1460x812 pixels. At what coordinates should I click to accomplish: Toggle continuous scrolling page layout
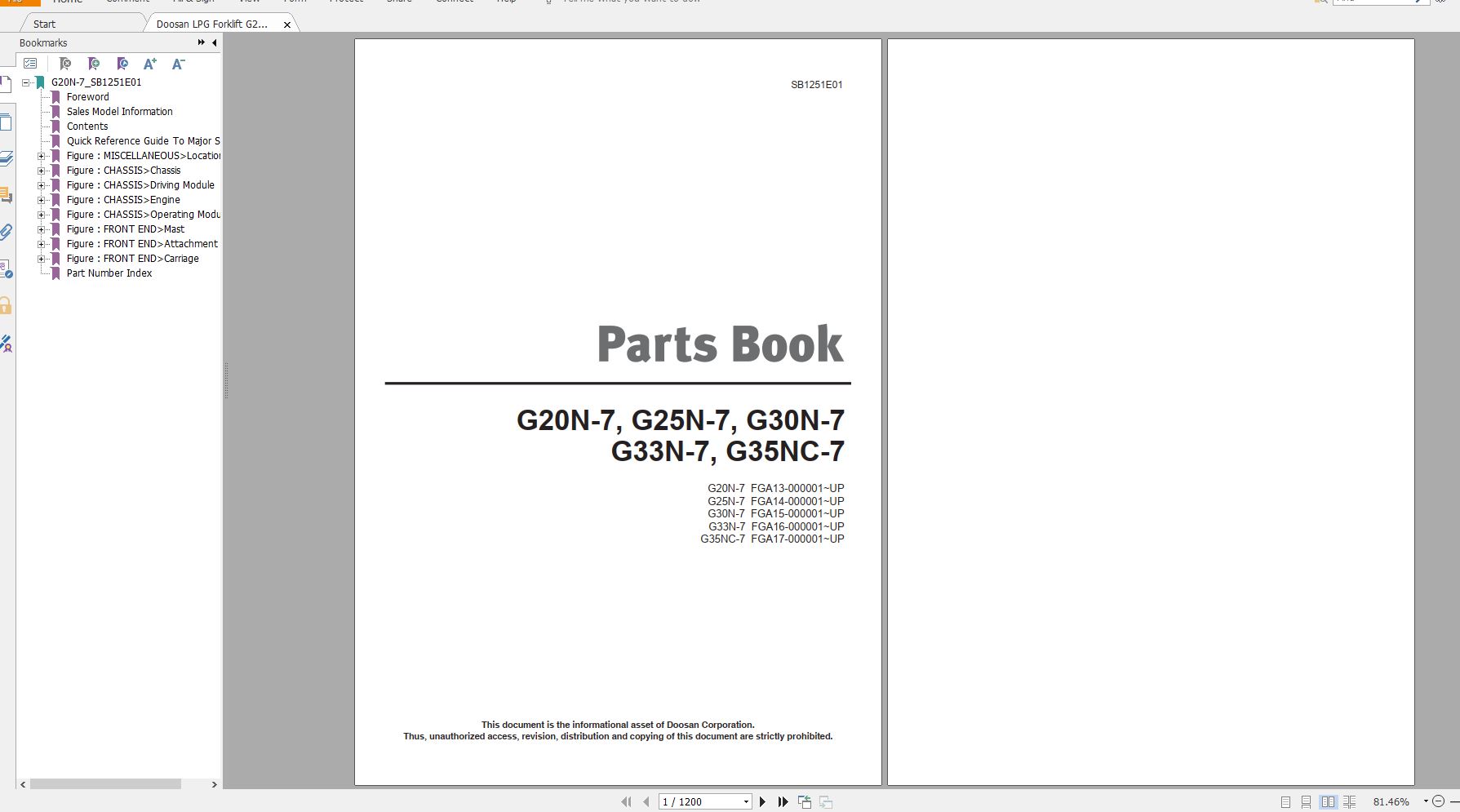click(1306, 801)
